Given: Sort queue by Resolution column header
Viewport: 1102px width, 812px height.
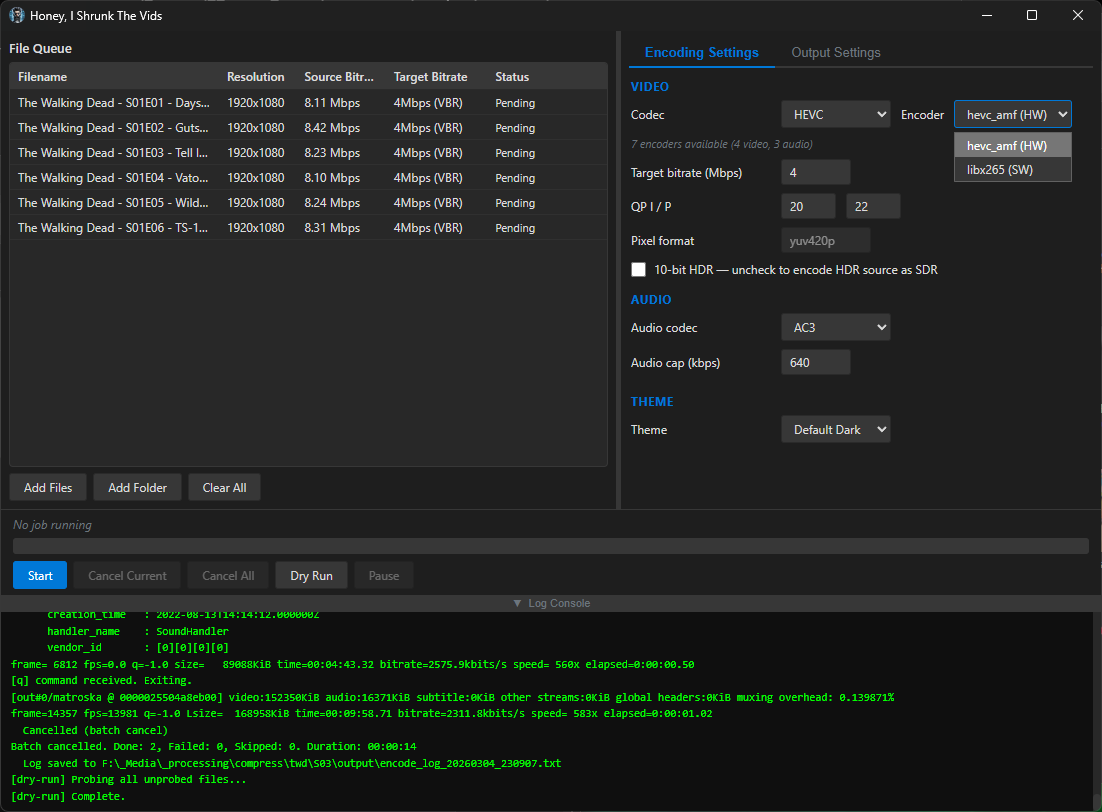Looking at the screenshot, I should click(255, 77).
